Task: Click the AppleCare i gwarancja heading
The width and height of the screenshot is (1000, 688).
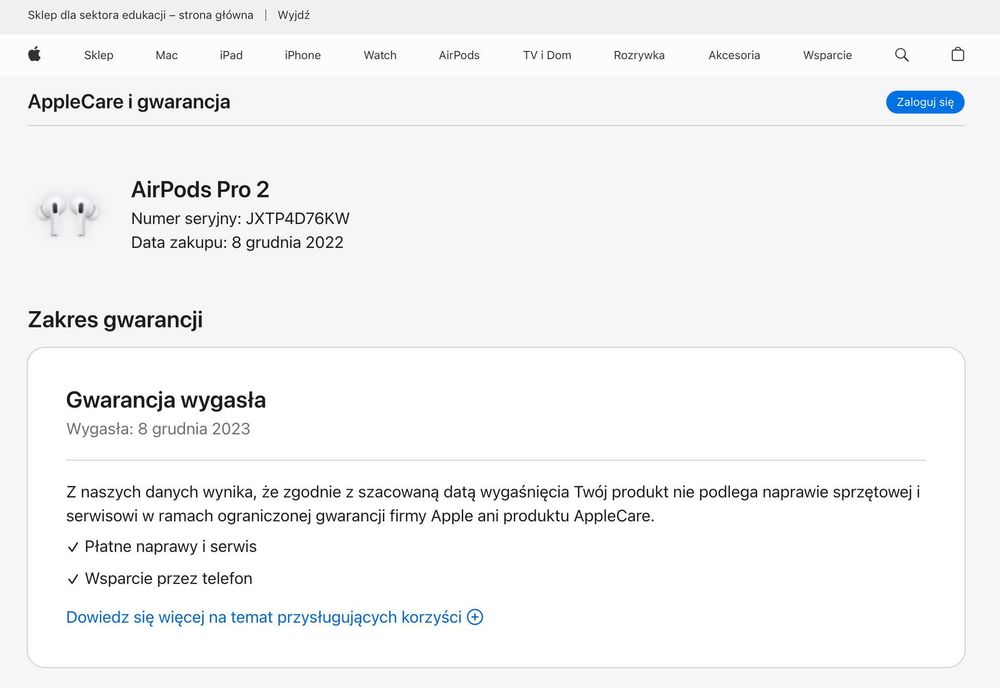Action: 129,101
